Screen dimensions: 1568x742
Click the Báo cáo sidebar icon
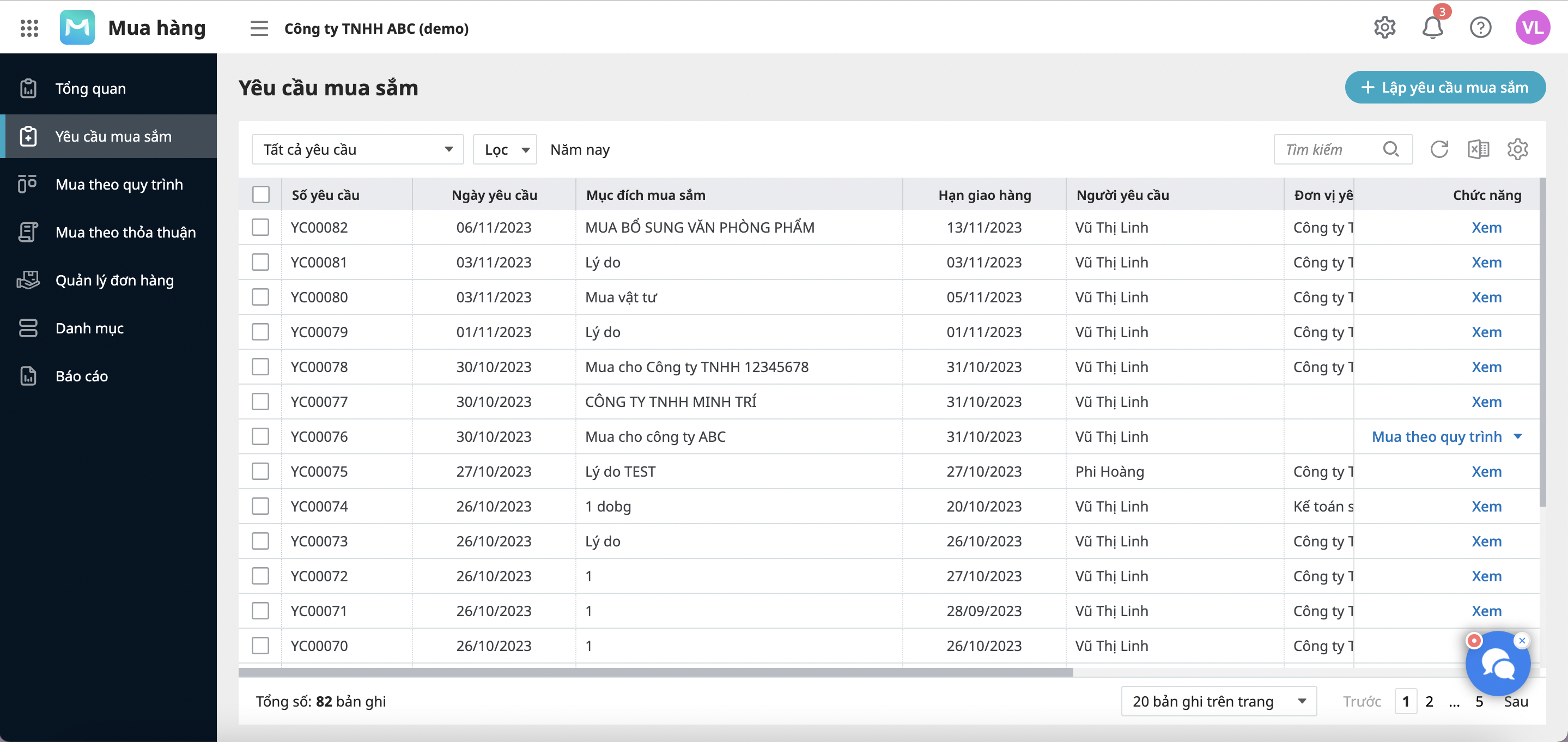point(28,375)
